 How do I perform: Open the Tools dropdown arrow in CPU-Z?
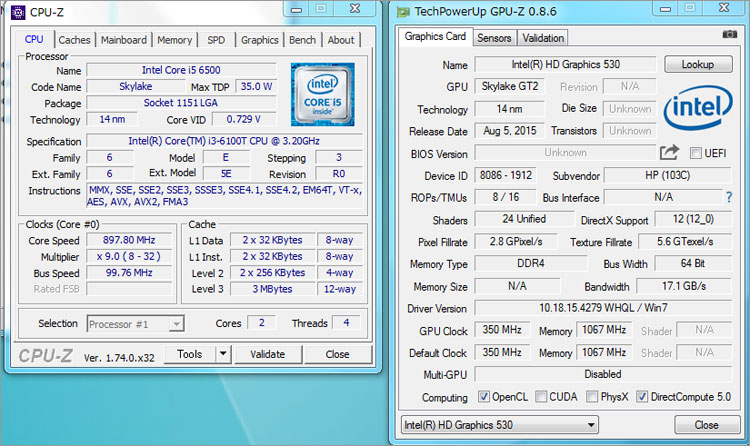223,355
